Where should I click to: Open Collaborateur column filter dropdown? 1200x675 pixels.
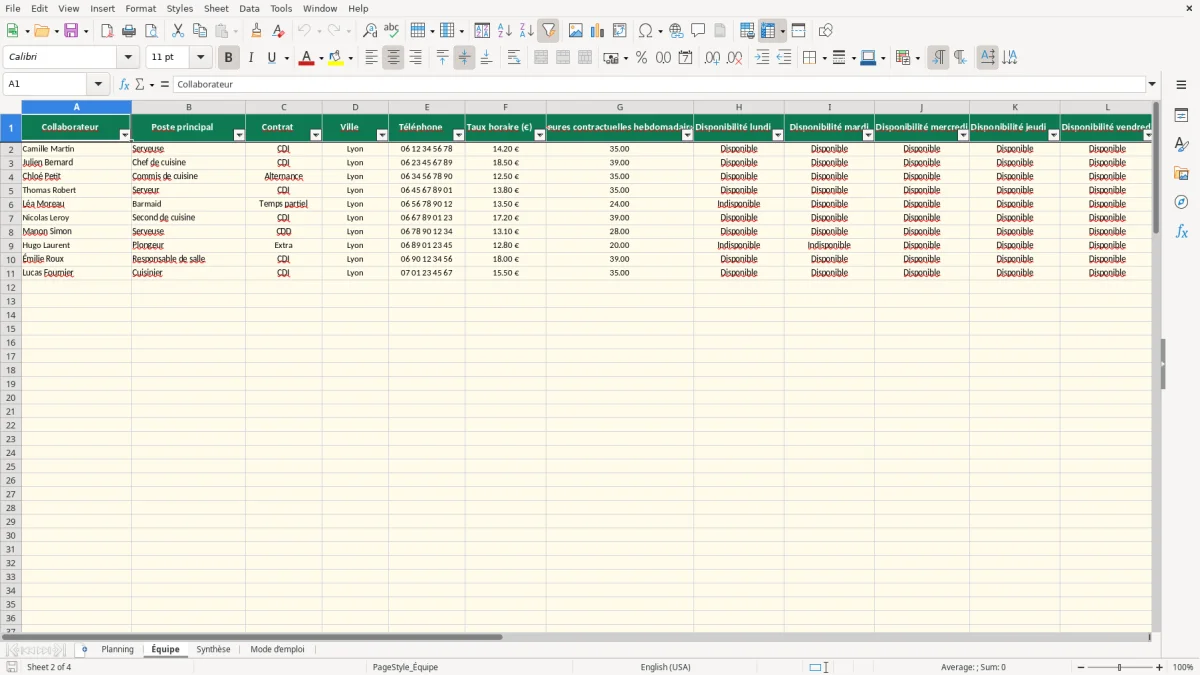tap(125, 135)
